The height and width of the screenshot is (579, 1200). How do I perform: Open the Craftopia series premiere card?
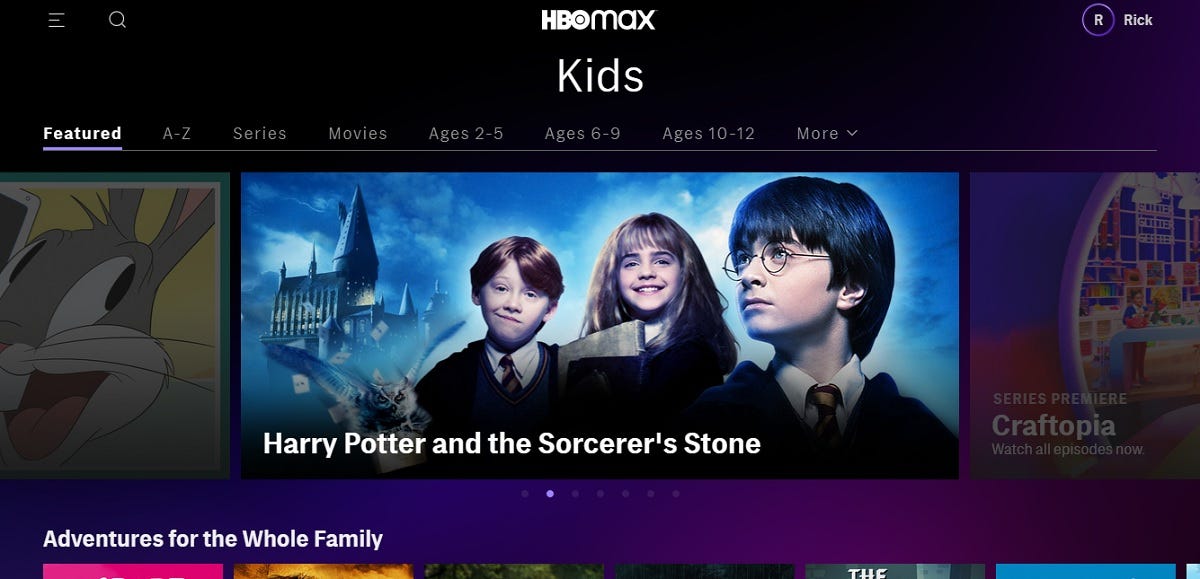pyautogui.click(x=1085, y=325)
